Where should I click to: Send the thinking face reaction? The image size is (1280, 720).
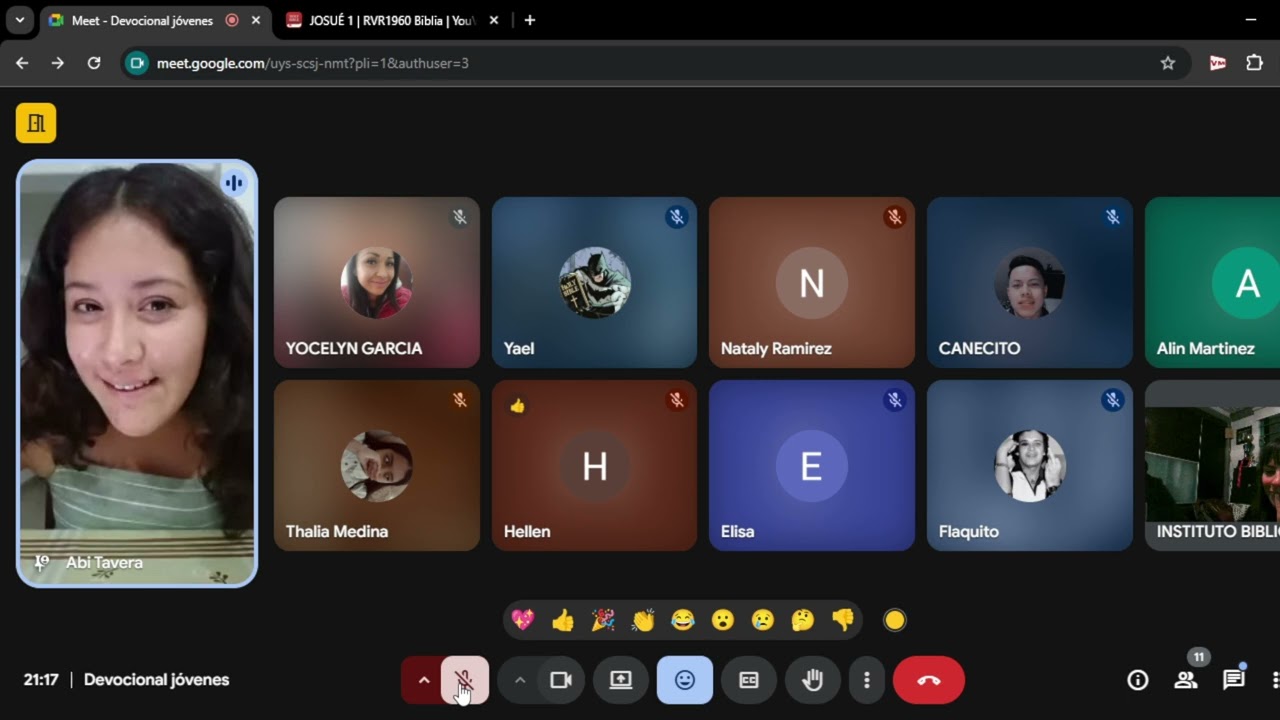pyautogui.click(x=803, y=620)
